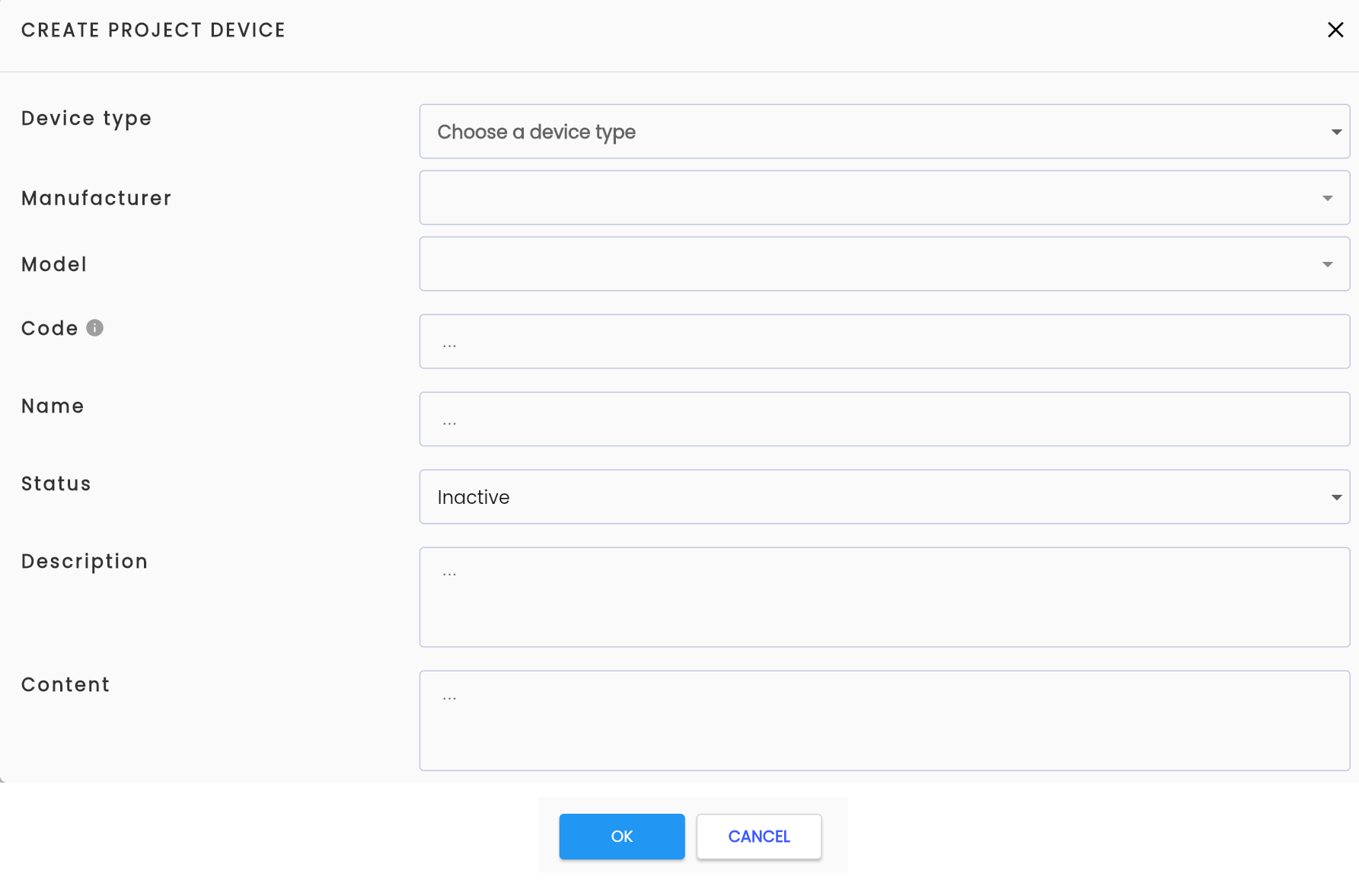Click the Manufacturer dropdown arrow
This screenshot has width=1359, height=896.
[x=1328, y=199]
